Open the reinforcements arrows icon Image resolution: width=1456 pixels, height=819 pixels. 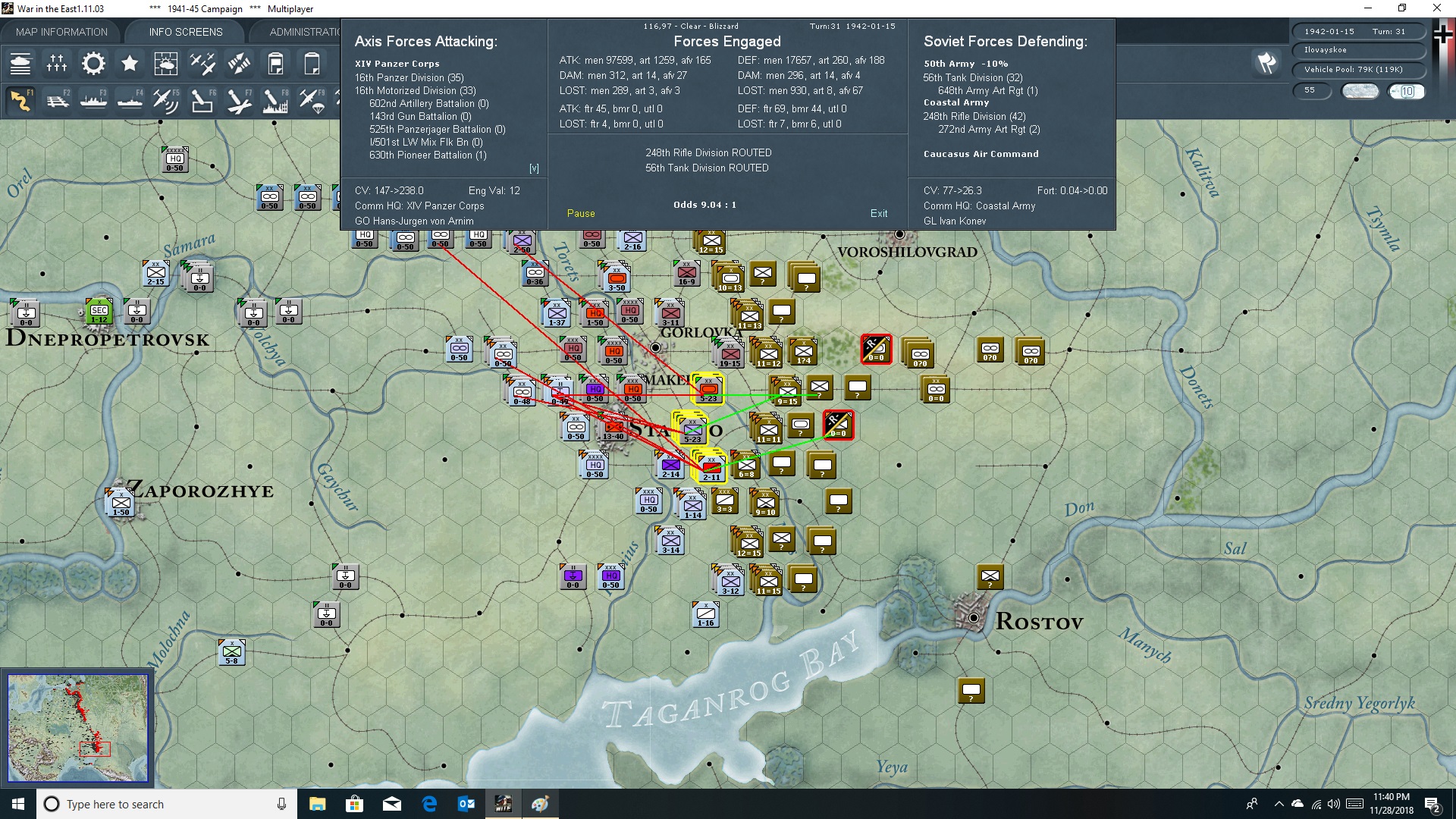click(239, 64)
